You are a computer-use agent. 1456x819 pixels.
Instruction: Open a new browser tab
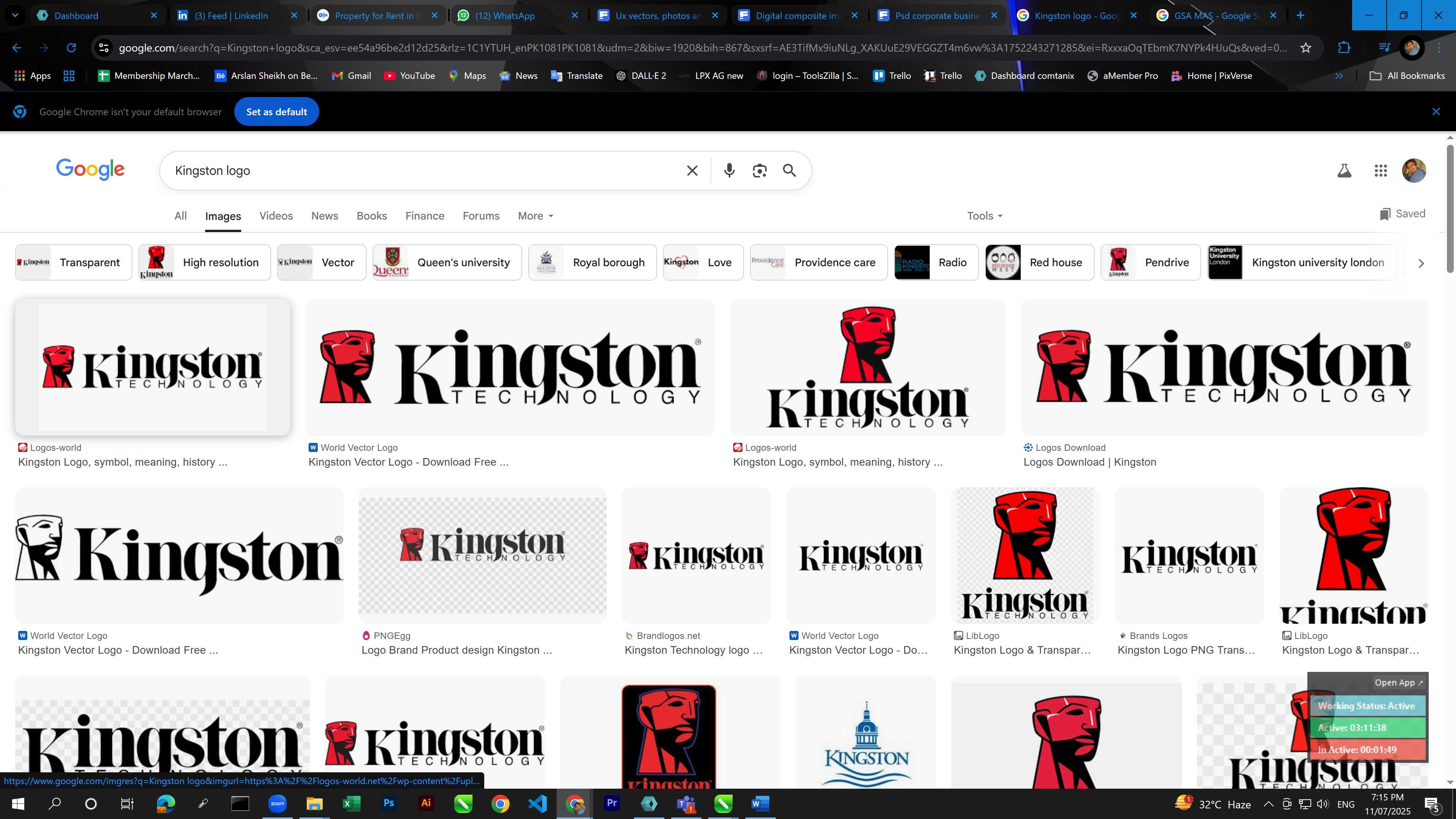coord(1301,15)
